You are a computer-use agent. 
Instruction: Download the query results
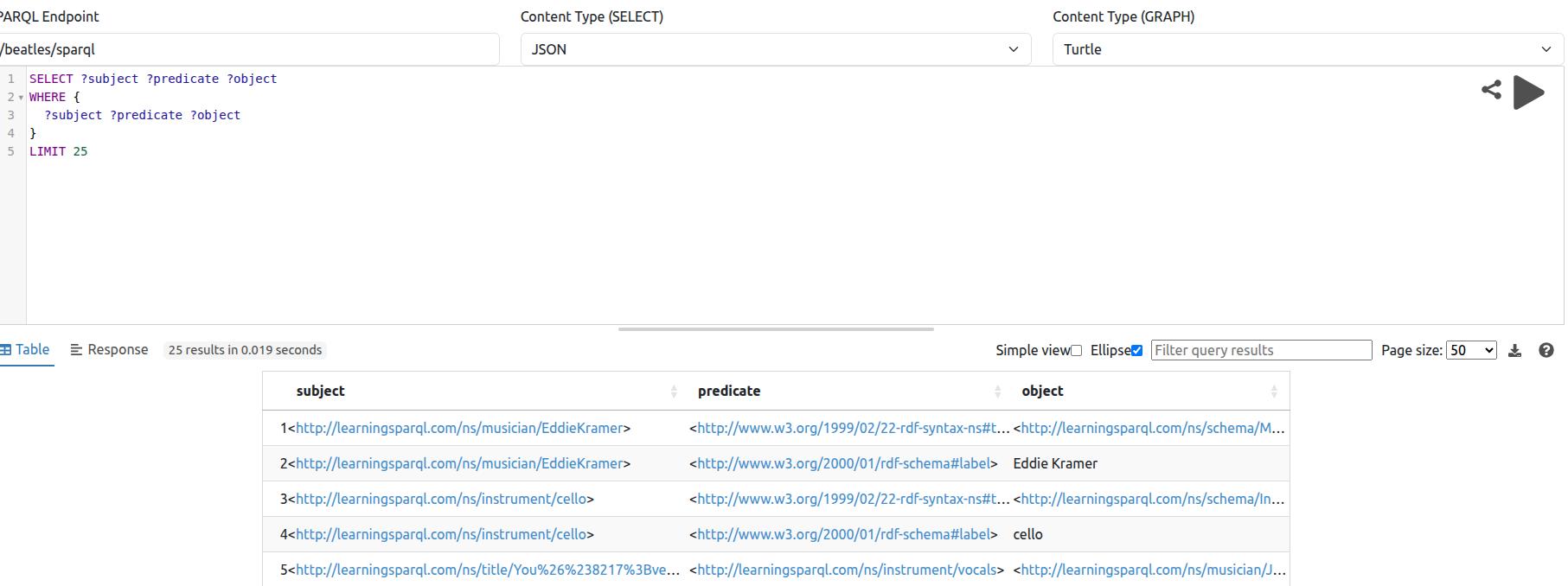tap(1514, 350)
